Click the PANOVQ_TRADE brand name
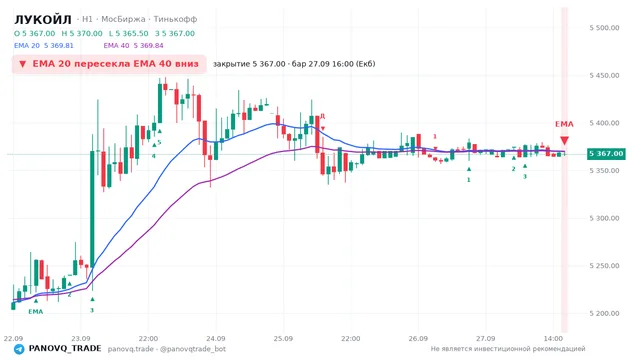 tap(65, 349)
